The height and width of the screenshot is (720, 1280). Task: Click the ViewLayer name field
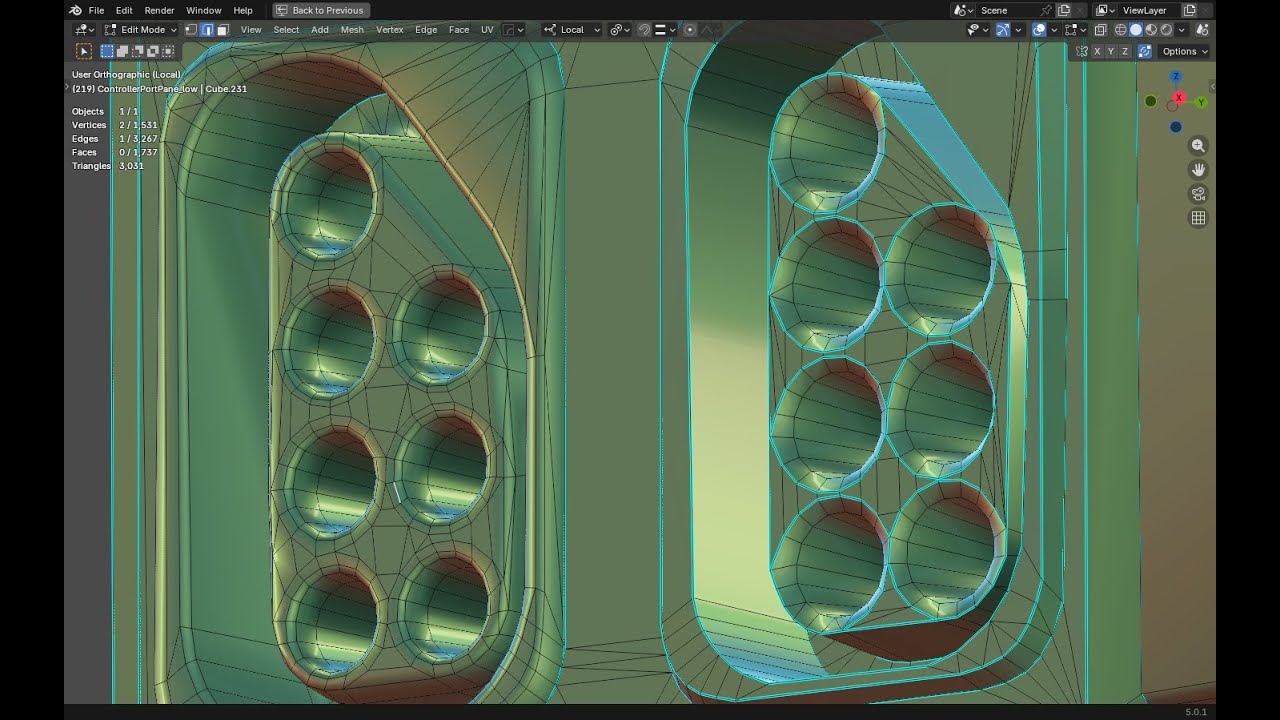tap(1150, 10)
